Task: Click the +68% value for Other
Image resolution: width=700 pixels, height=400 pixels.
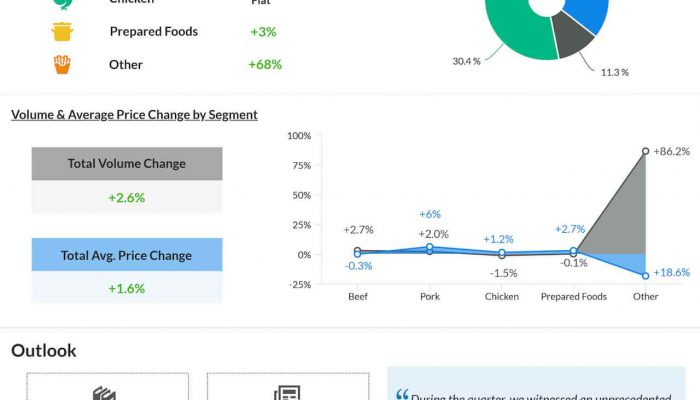Action: 265,65
